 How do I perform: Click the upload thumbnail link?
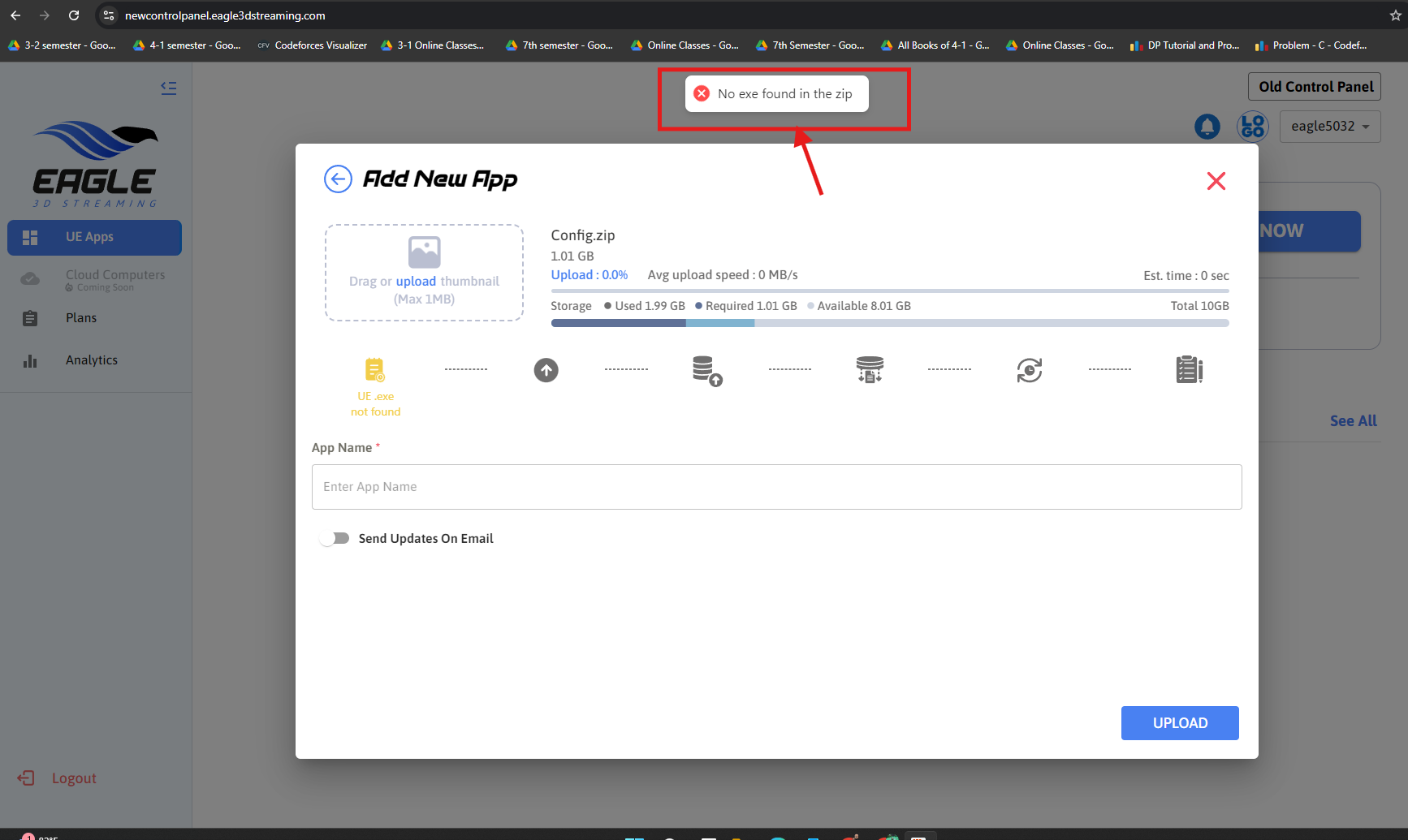[x=416, y=282]
